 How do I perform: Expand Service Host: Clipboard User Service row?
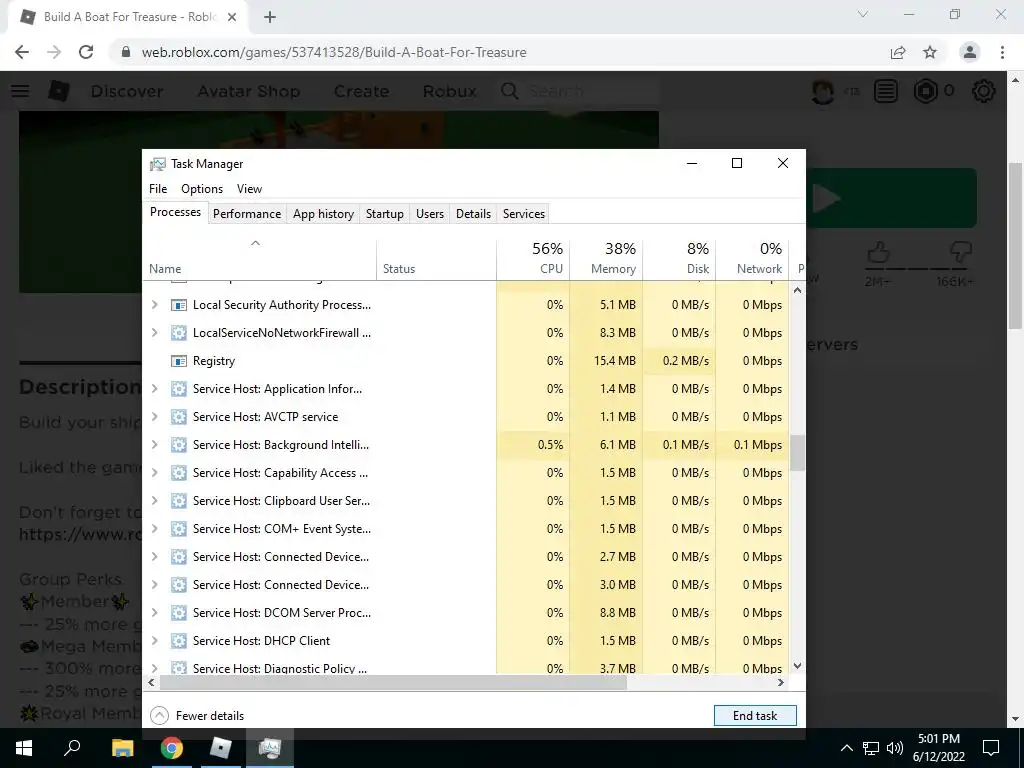[155, 501]
